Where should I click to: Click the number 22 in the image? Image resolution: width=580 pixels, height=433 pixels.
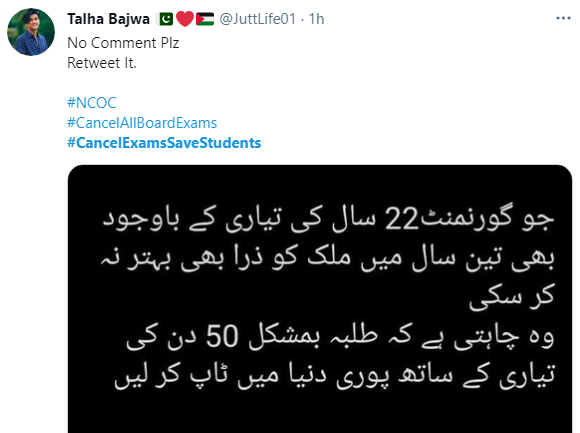(x=402, y=220)
